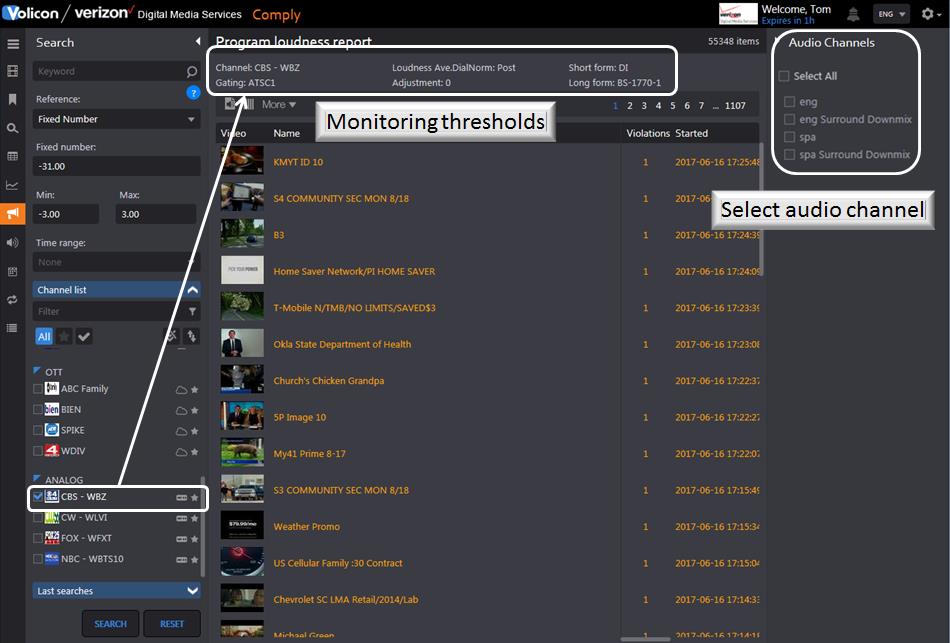
Task: Check the NBC - WBTS10 channel checkbox
Action: (38, 558)
